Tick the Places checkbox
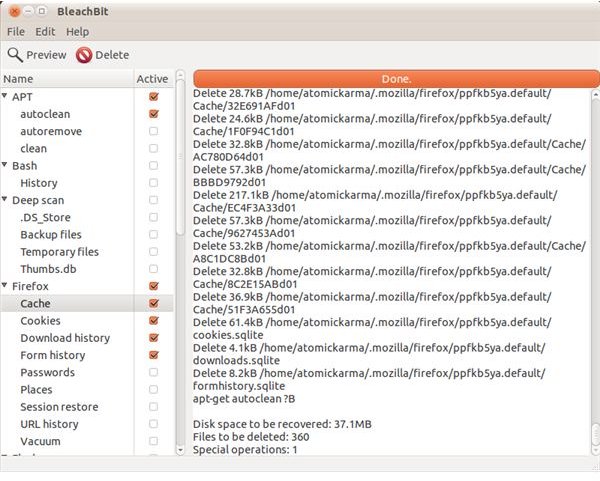The image size is (600, 481). pyautogui.click(x=153, y=390)
